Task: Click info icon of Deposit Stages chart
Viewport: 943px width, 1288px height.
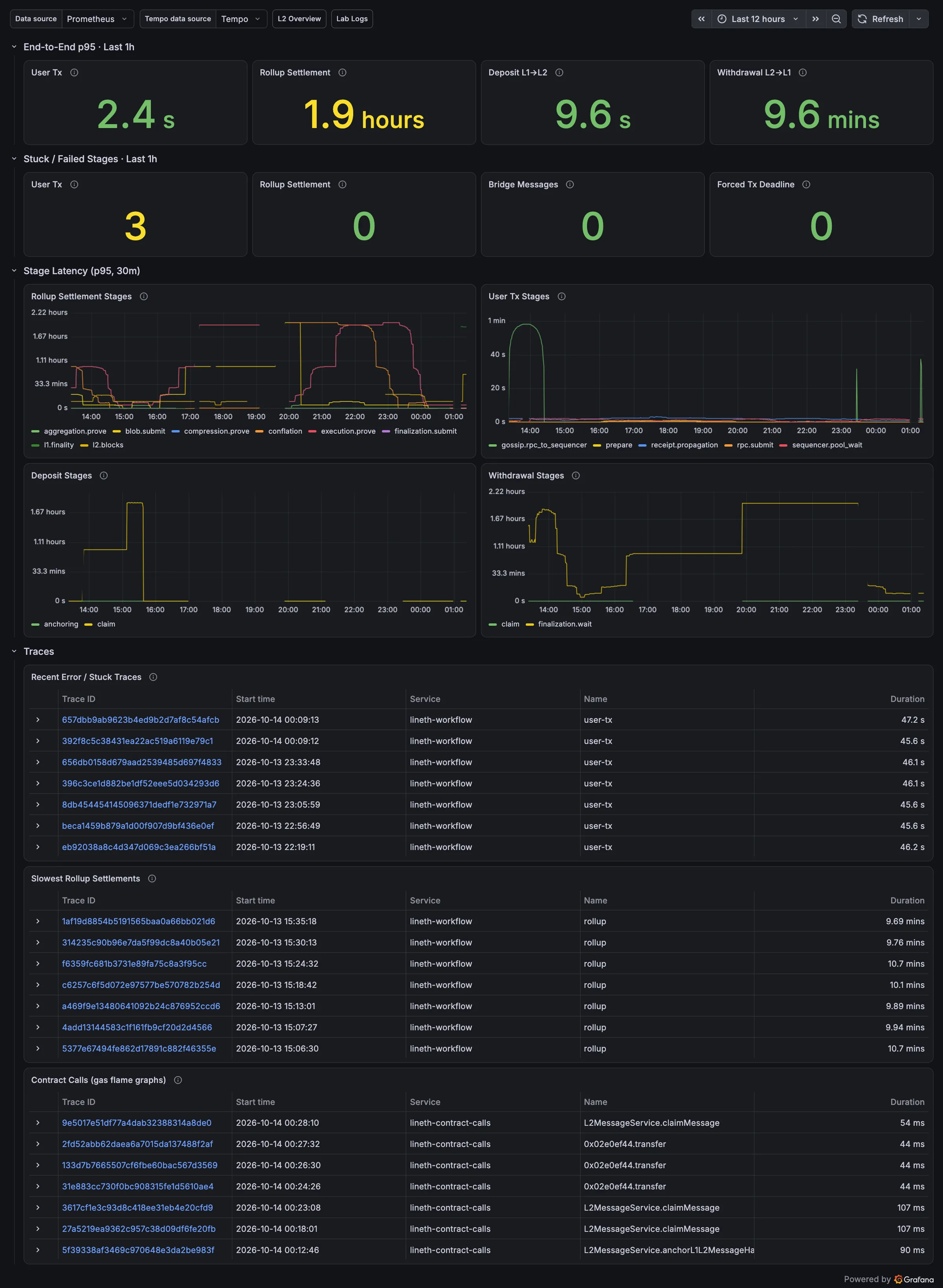Action: pyautogui.click(x=104, y=475)
